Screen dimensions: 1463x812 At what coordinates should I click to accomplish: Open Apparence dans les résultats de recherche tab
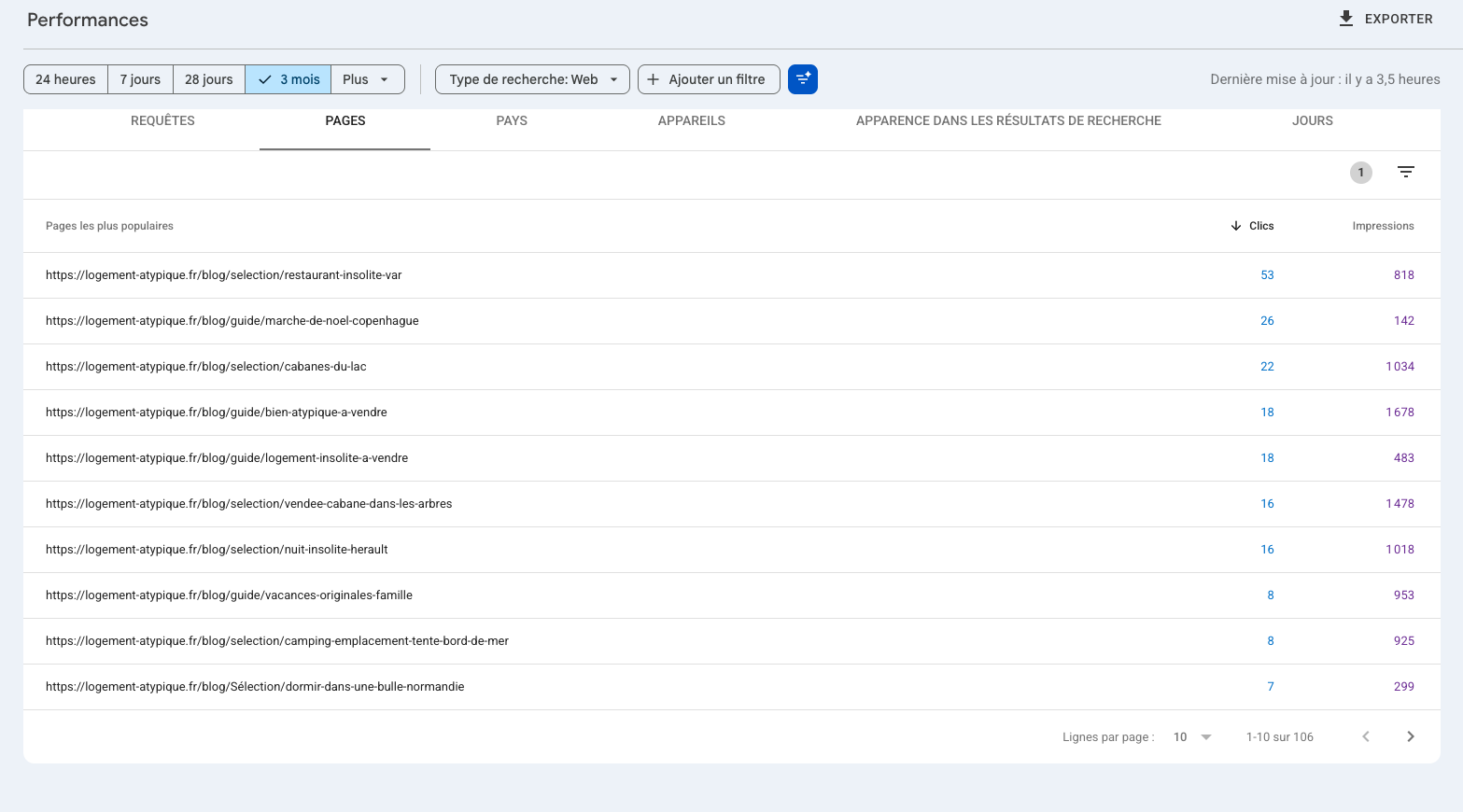coord(1008,120)
